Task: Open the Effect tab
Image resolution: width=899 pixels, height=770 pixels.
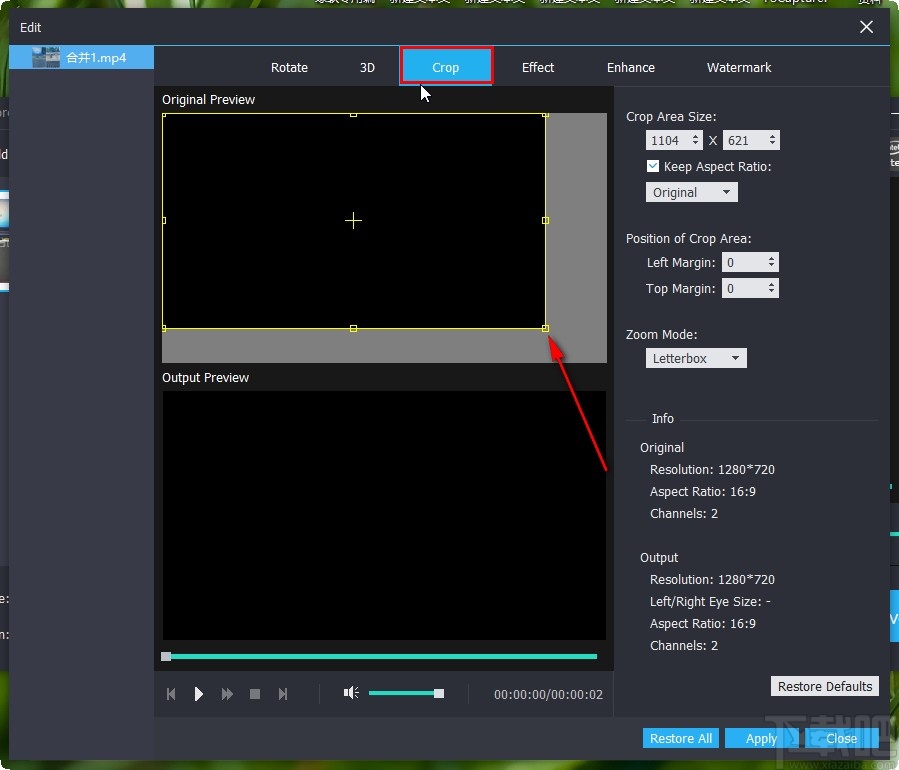Action: pyautogui.click(x=538, y=68)
